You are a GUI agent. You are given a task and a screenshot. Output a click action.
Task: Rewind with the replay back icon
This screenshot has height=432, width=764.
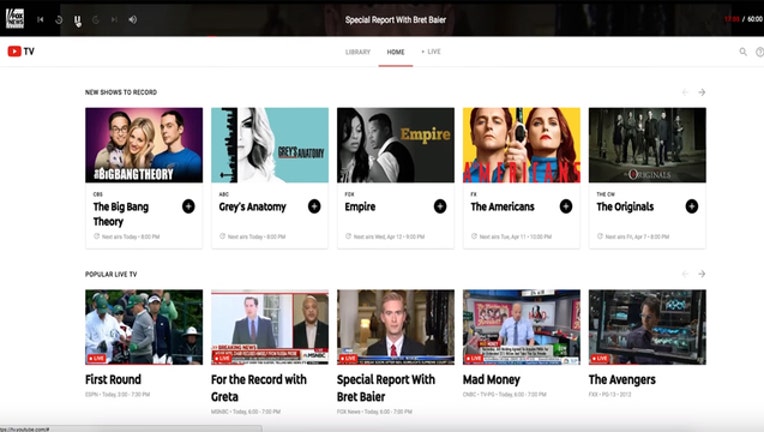click(x=59, y=19)
